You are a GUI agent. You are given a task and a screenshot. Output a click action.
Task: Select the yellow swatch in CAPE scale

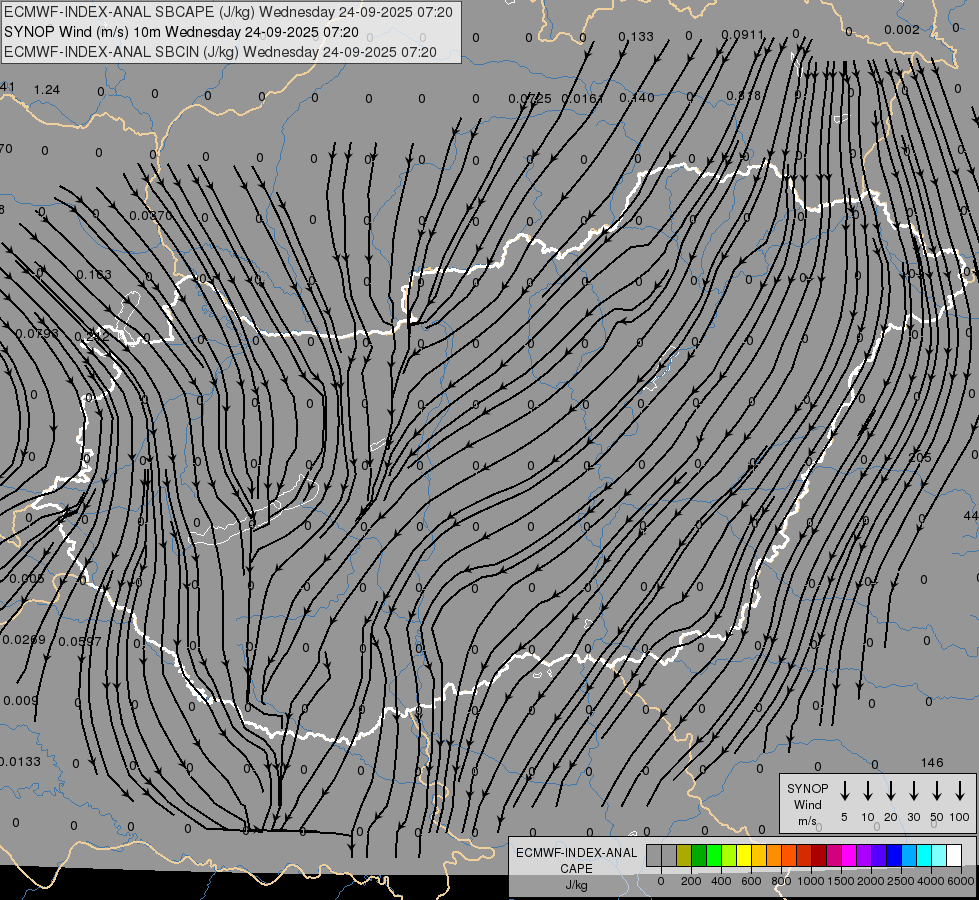[x=744, y=855]
